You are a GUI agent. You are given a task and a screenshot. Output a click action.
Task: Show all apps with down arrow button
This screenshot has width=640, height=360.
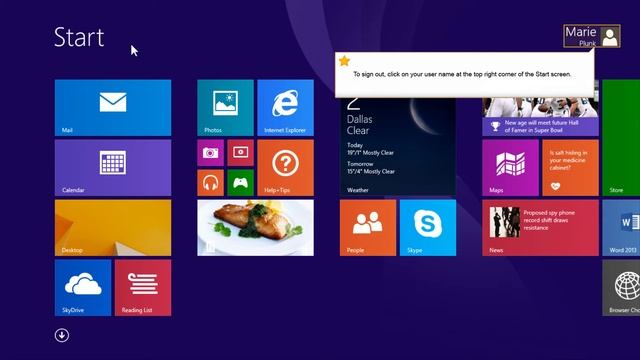pos(62,336)
